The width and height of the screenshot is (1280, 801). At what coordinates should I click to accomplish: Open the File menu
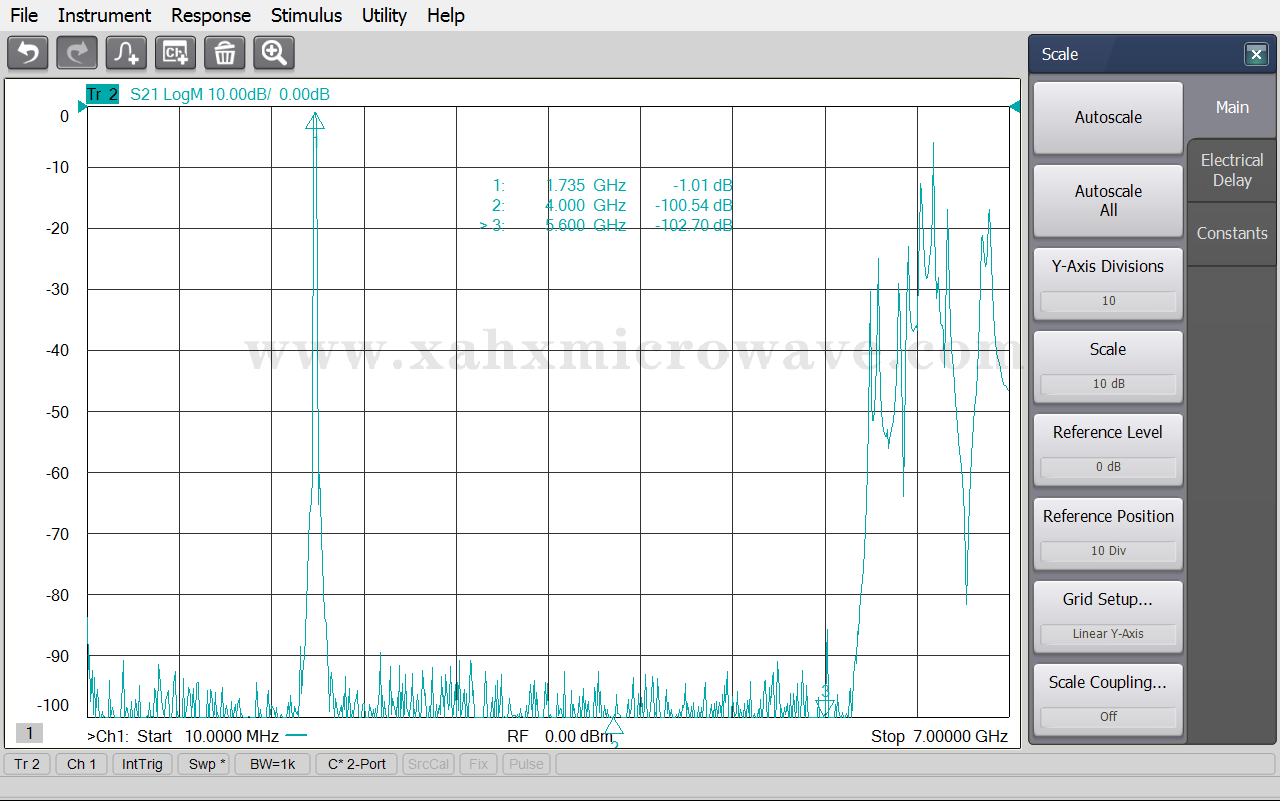point(24,15)
